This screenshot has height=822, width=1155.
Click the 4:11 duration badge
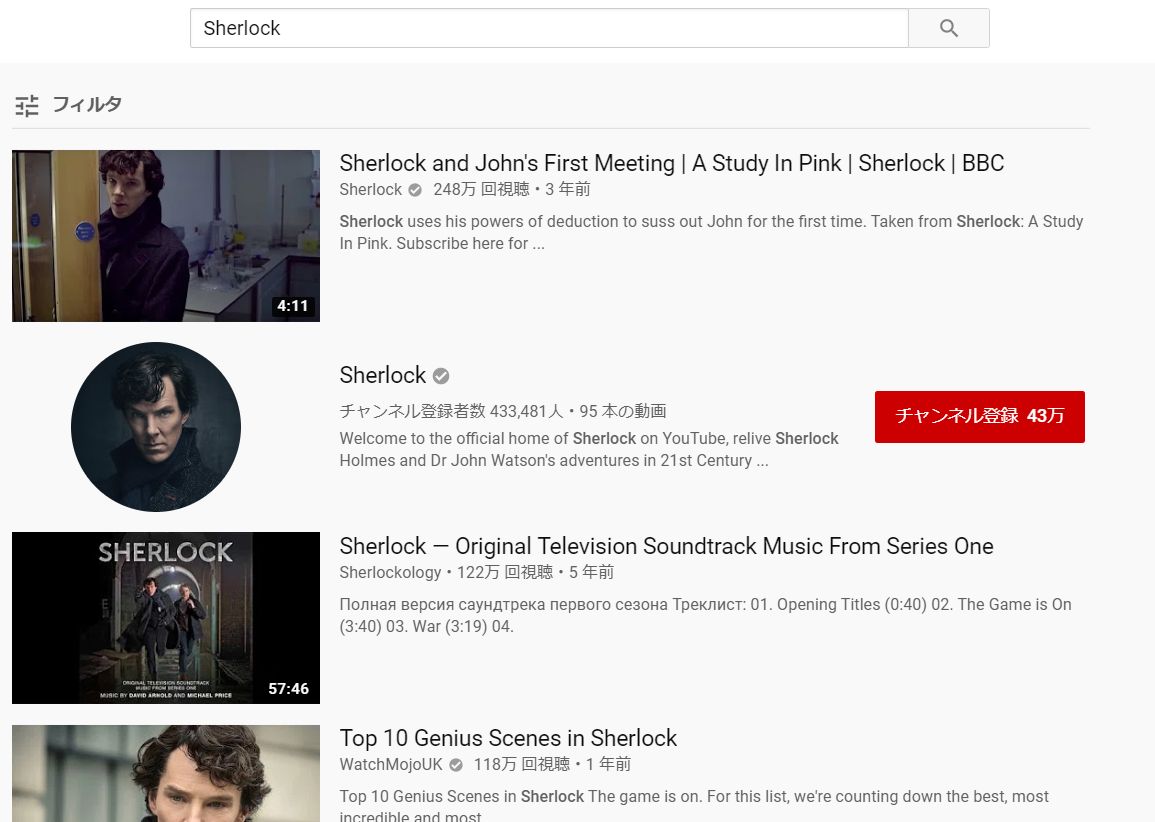click(x=292, y=306)
